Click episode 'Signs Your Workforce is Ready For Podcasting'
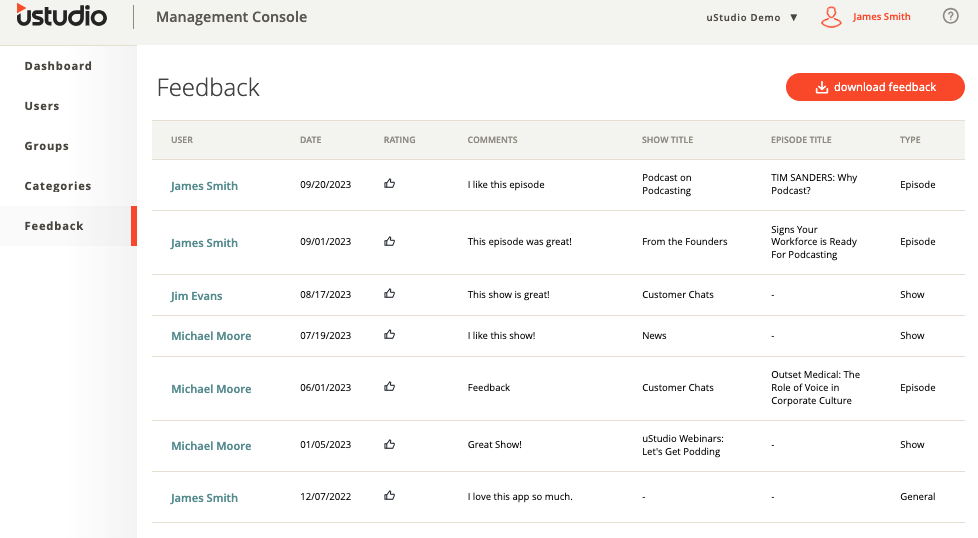 (x=814, y=242)
